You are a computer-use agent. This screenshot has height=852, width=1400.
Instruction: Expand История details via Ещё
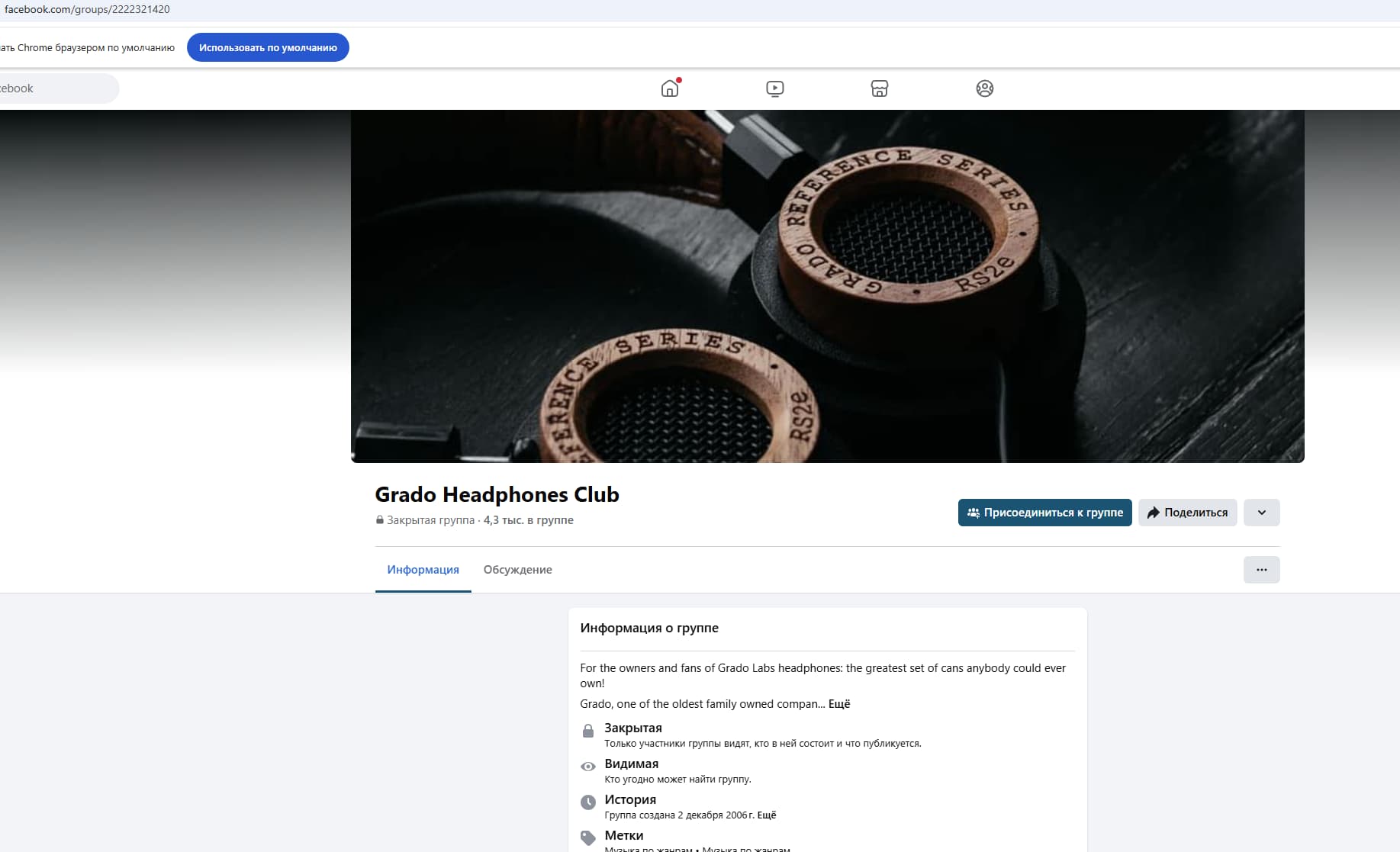click(767, 815)
